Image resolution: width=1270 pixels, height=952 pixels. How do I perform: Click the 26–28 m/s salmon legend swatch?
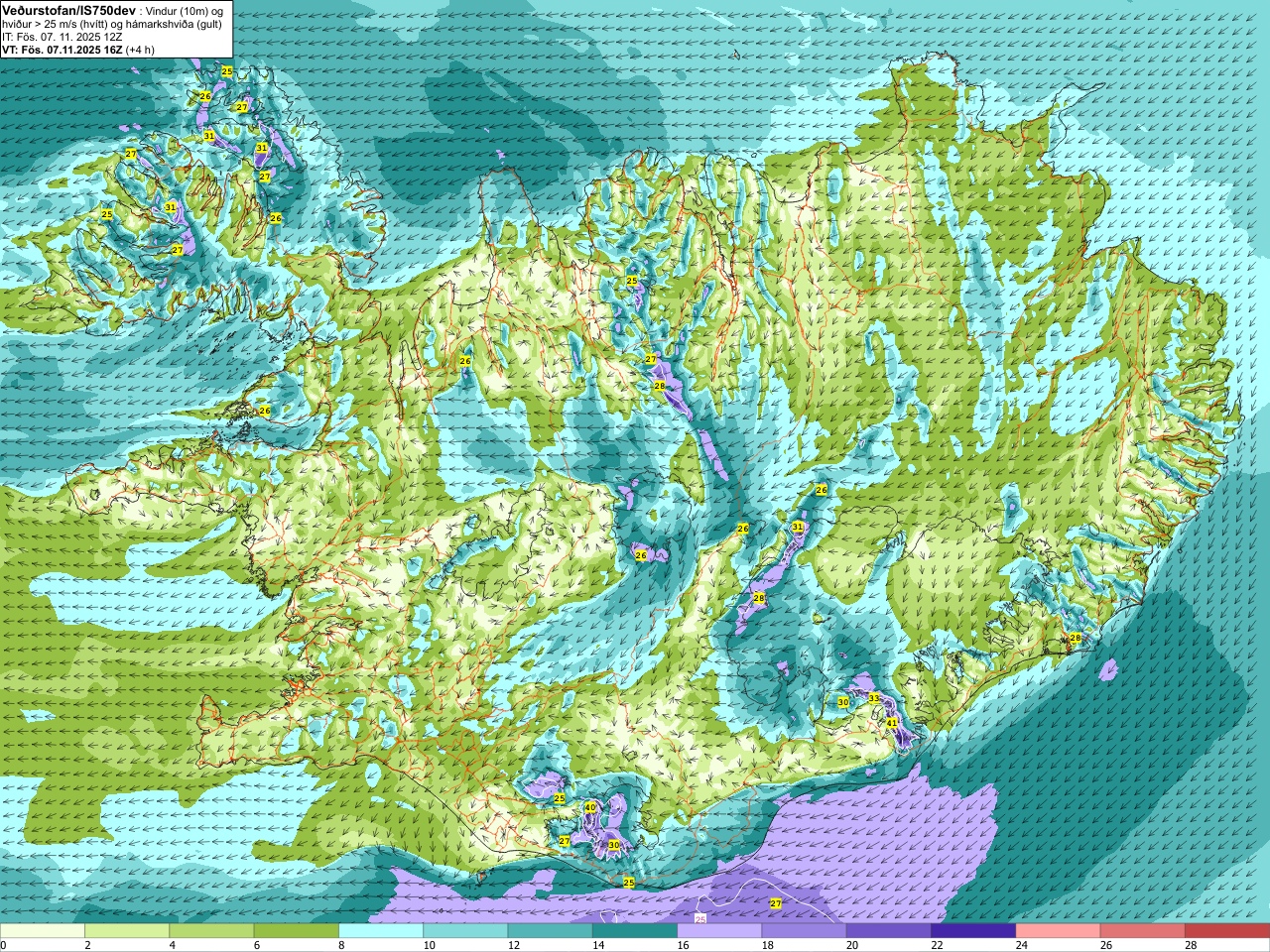click(x=1143, y=931)
